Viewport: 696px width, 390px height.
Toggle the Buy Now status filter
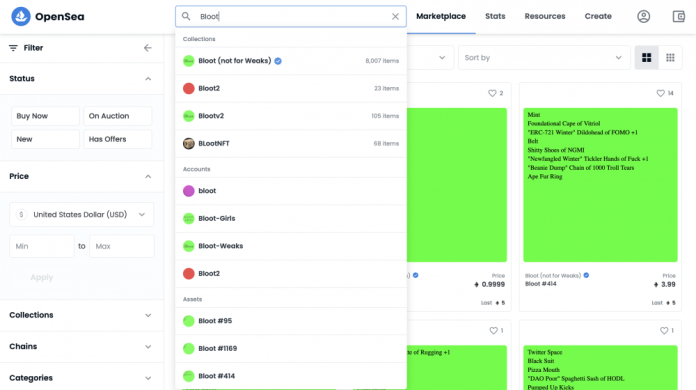point(45,116)
